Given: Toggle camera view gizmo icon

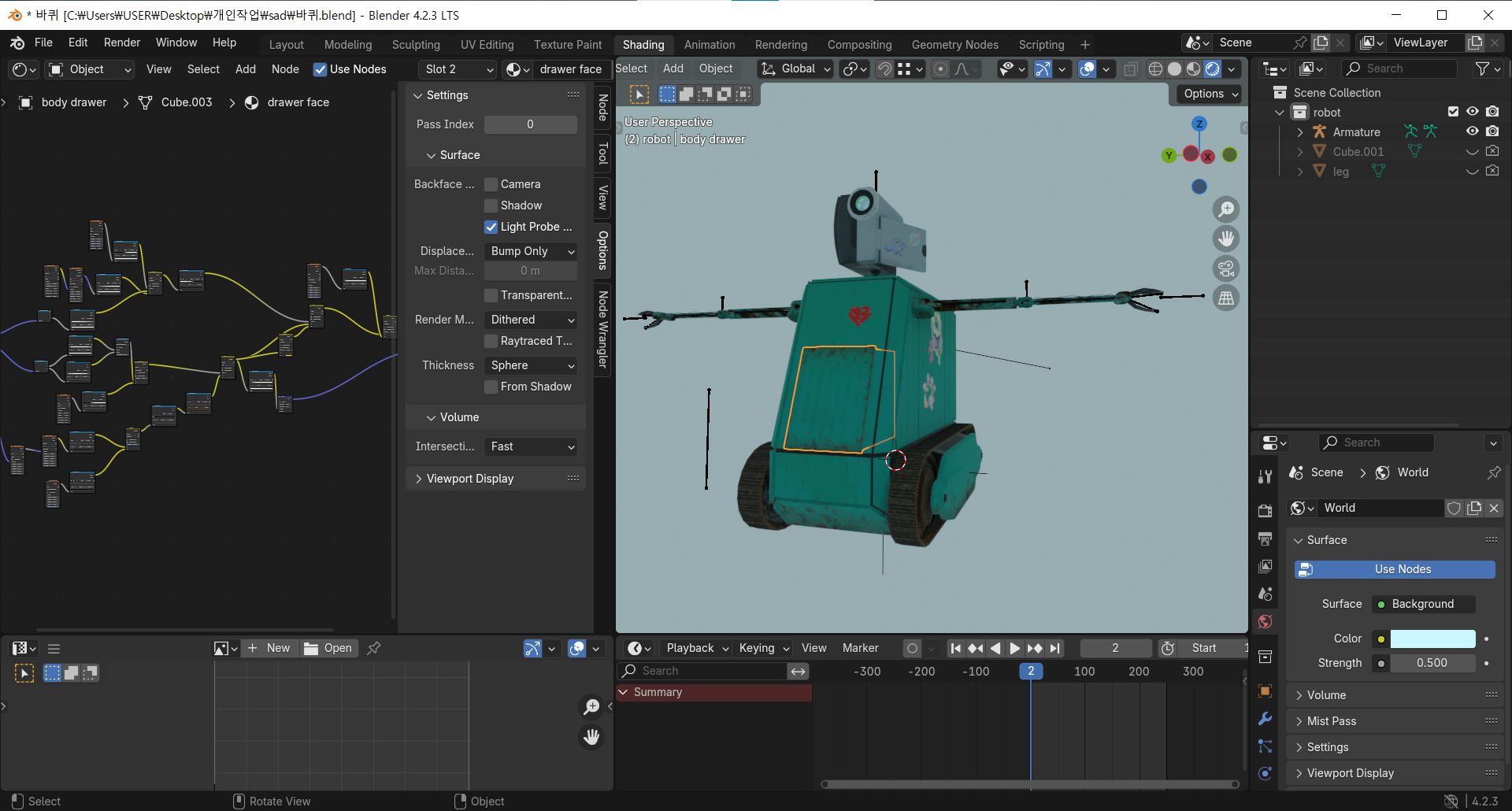Looking at the screenshot, I should (x=1226, y=268).
